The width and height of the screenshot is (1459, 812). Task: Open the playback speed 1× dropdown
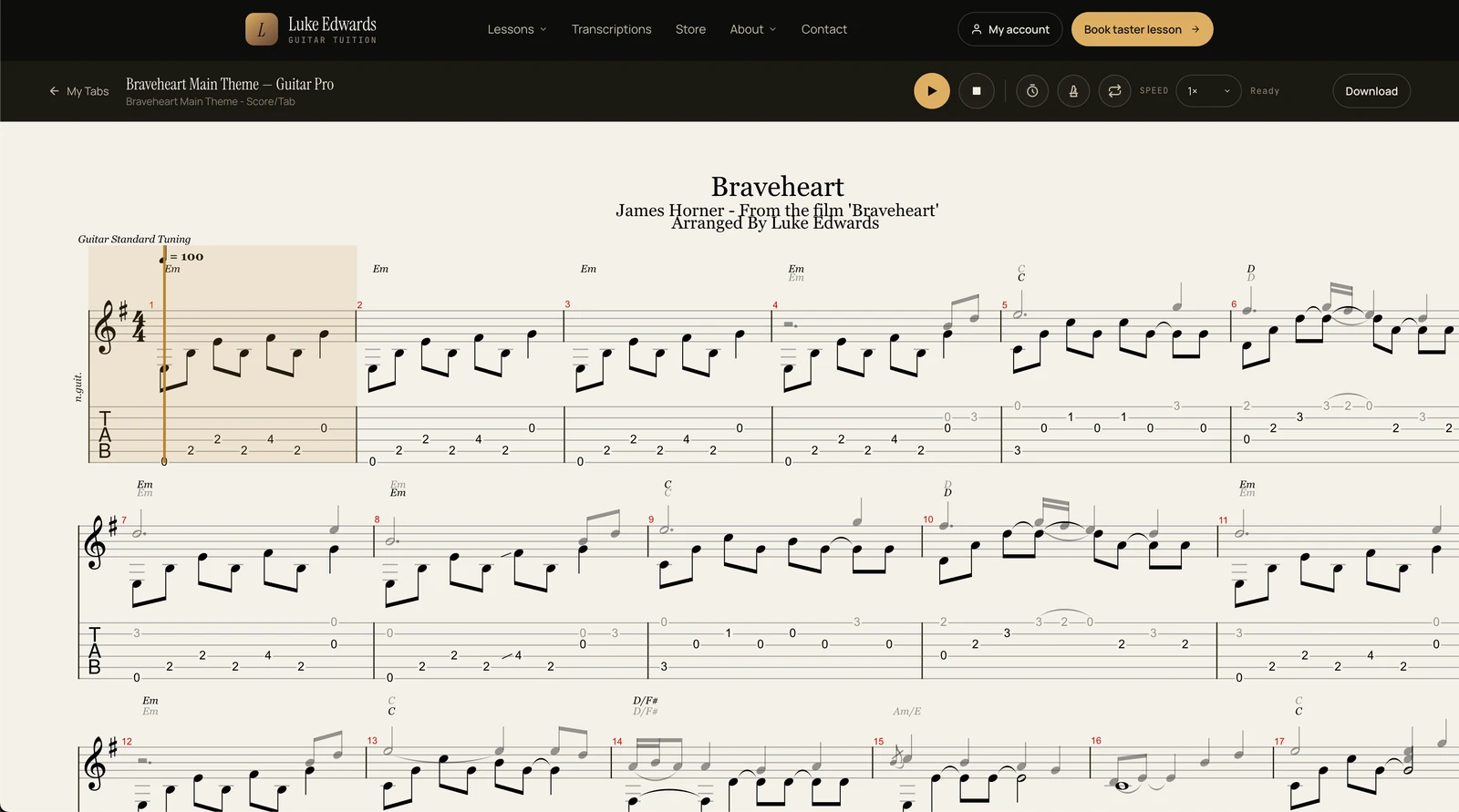1208,91
